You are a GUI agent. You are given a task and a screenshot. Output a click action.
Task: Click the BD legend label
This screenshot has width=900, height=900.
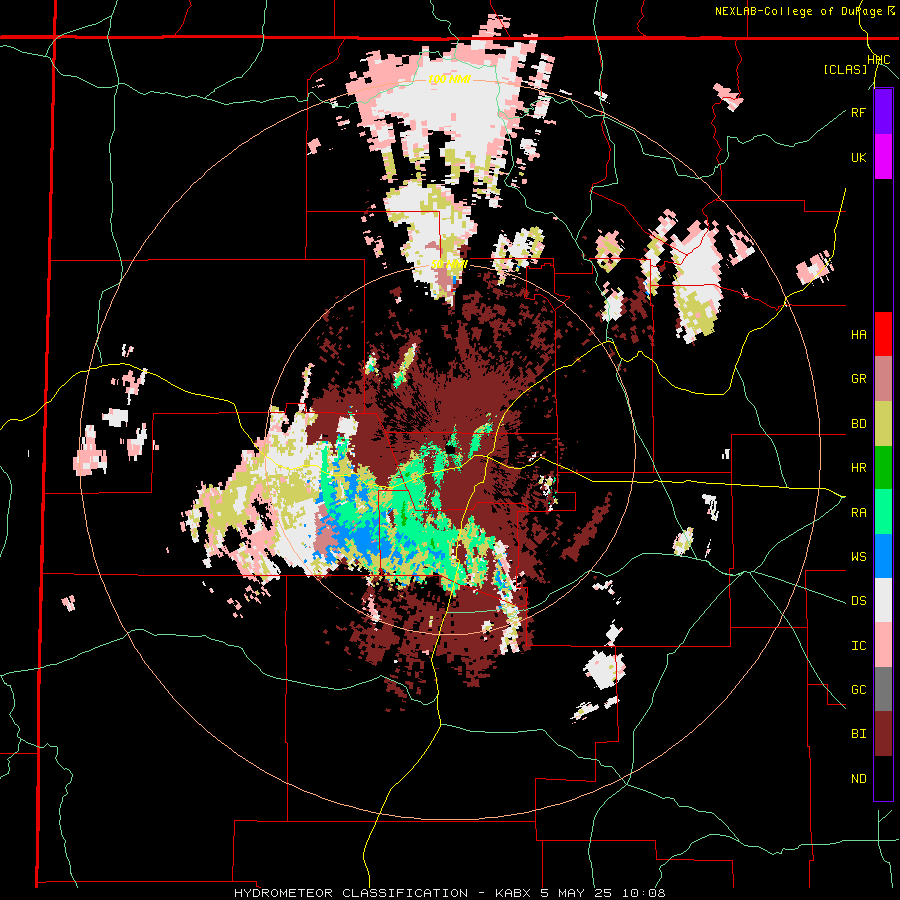858,424
